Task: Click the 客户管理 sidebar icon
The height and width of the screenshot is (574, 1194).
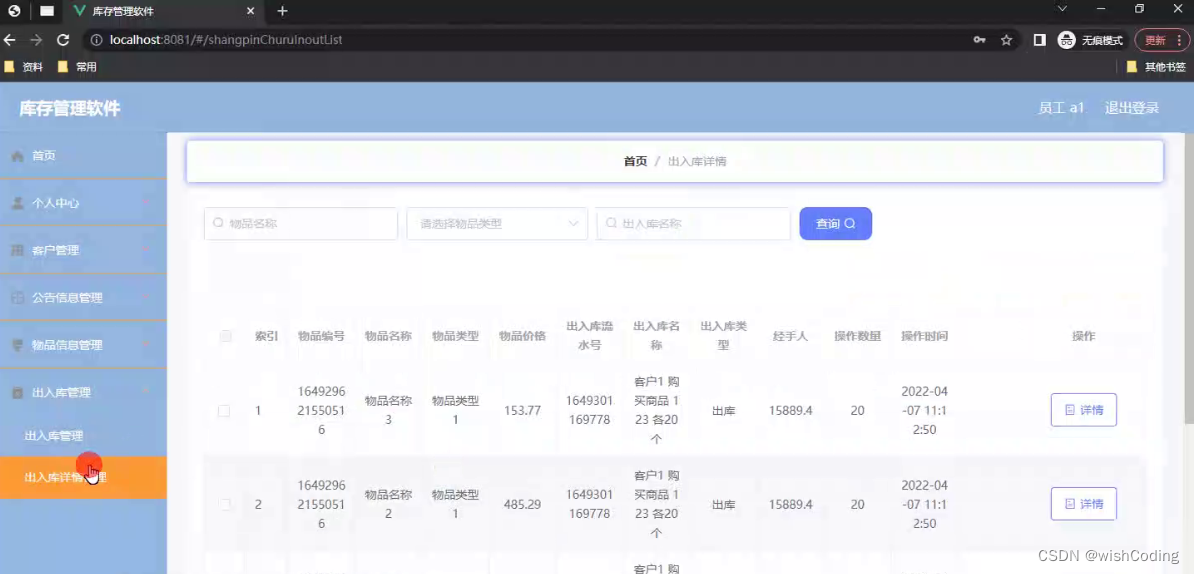Action: pos(18,250)
